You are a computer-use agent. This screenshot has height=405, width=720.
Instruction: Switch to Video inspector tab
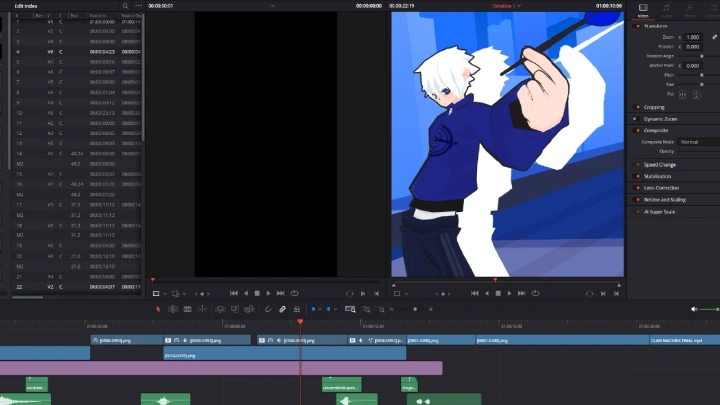coord(643,10)
